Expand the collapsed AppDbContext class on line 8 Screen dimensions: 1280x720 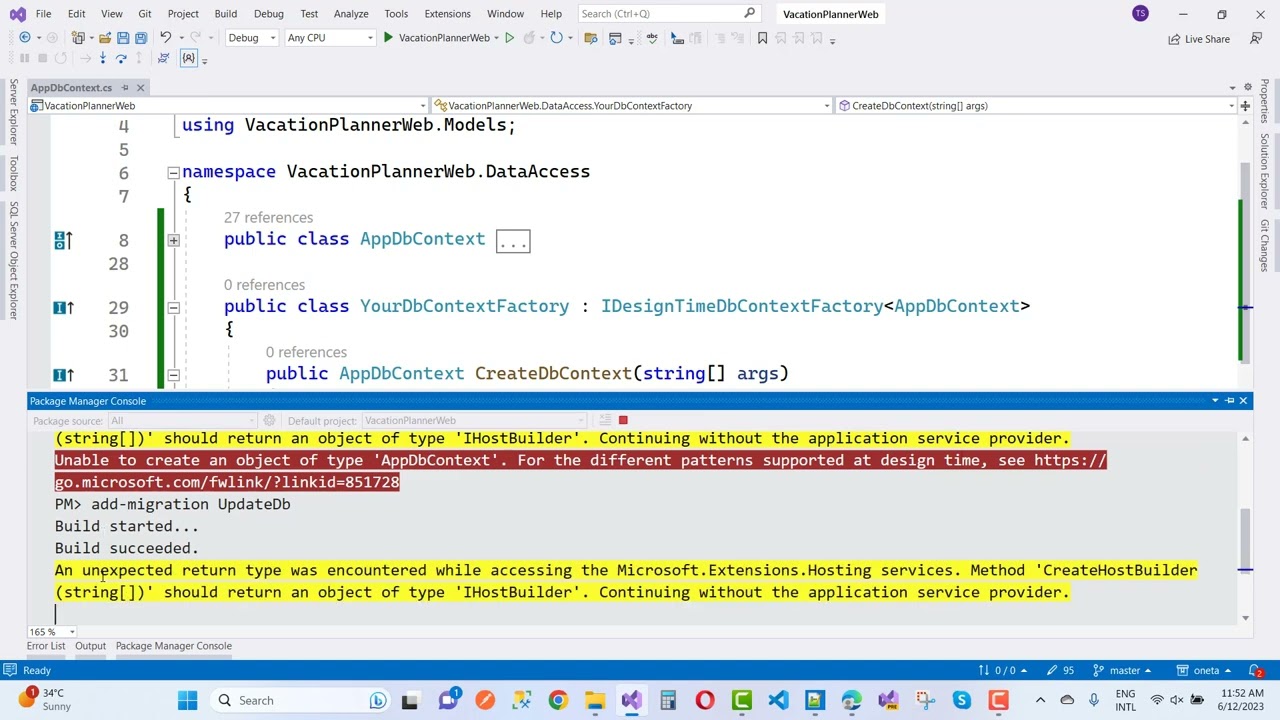click(x=173, y=240)
